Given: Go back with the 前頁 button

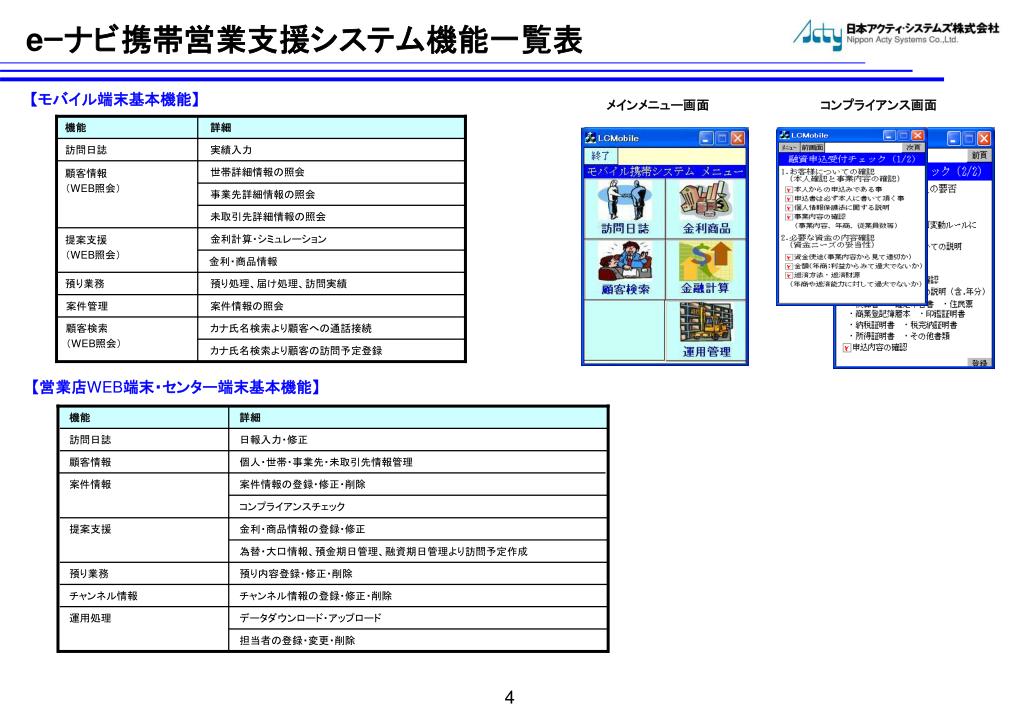Looking at the screenshot, I should click(x=979, y=155).
